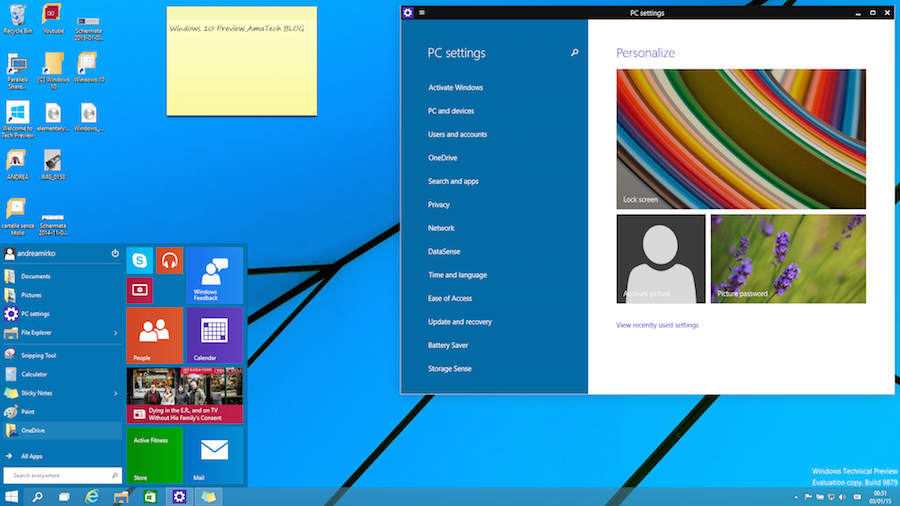Launch Internet Explorer from the taskbar

(x=92, y=497)
